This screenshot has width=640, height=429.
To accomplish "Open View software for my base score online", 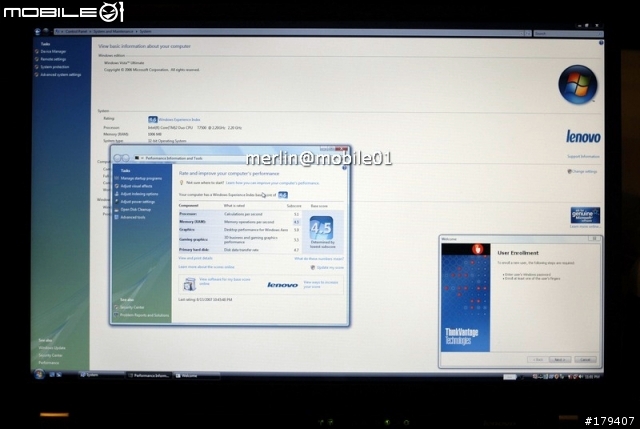I will coord(224,281).
